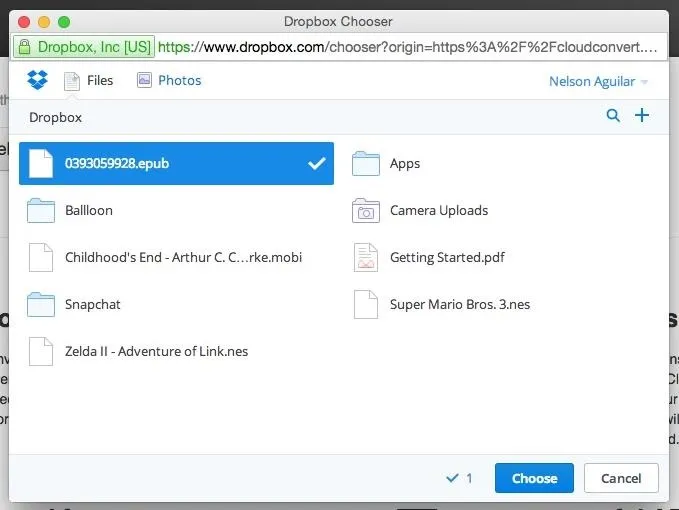This screenshot has width=679, height=510.
Task: Deselect 0393059928.epub via its checkmark
Action: [x=317, y=163]
